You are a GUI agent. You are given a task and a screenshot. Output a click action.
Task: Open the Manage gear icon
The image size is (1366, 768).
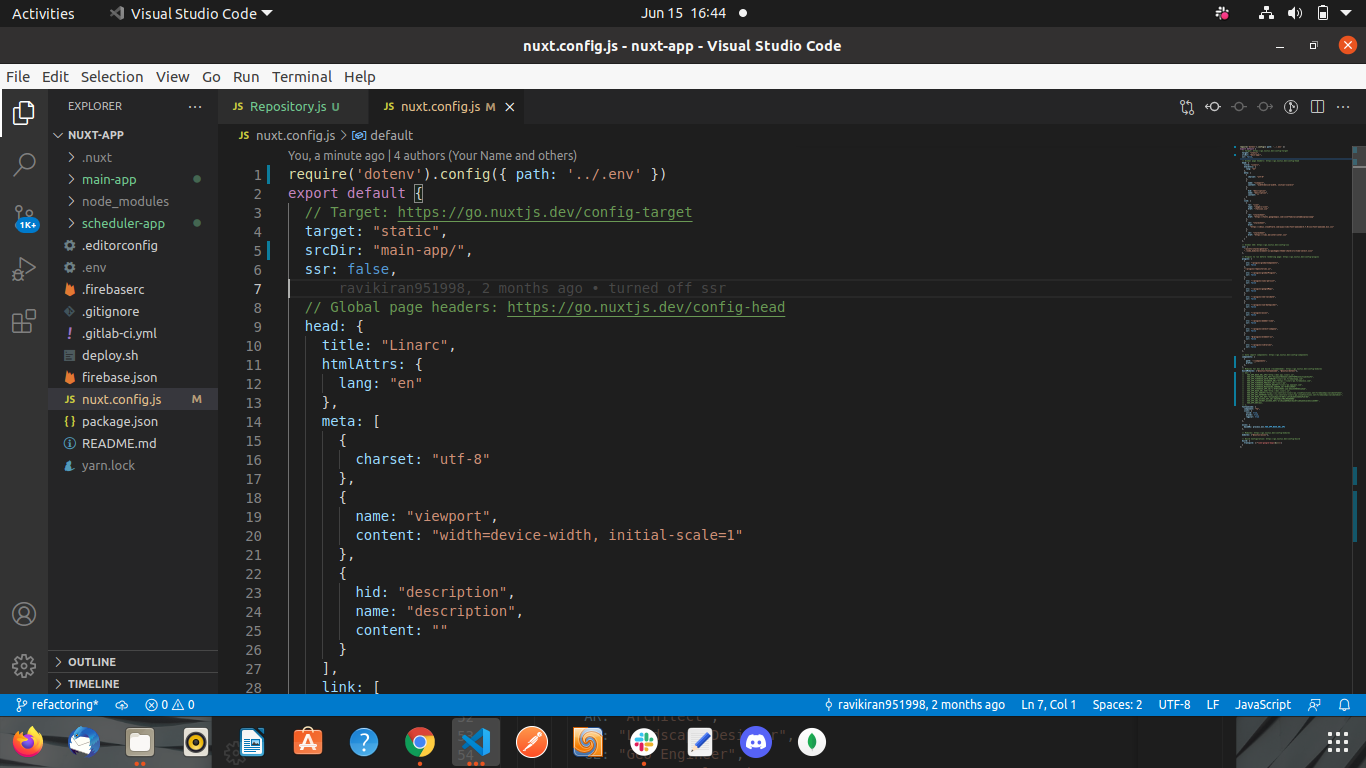click(x=24, y=665)
